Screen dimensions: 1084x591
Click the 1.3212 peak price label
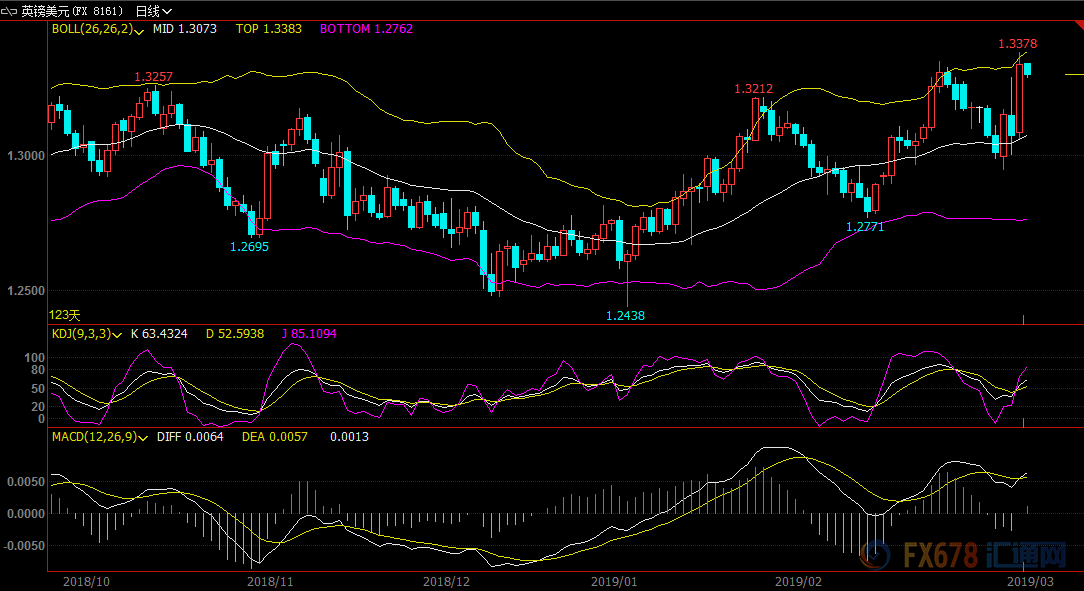(x=753, y=89)
